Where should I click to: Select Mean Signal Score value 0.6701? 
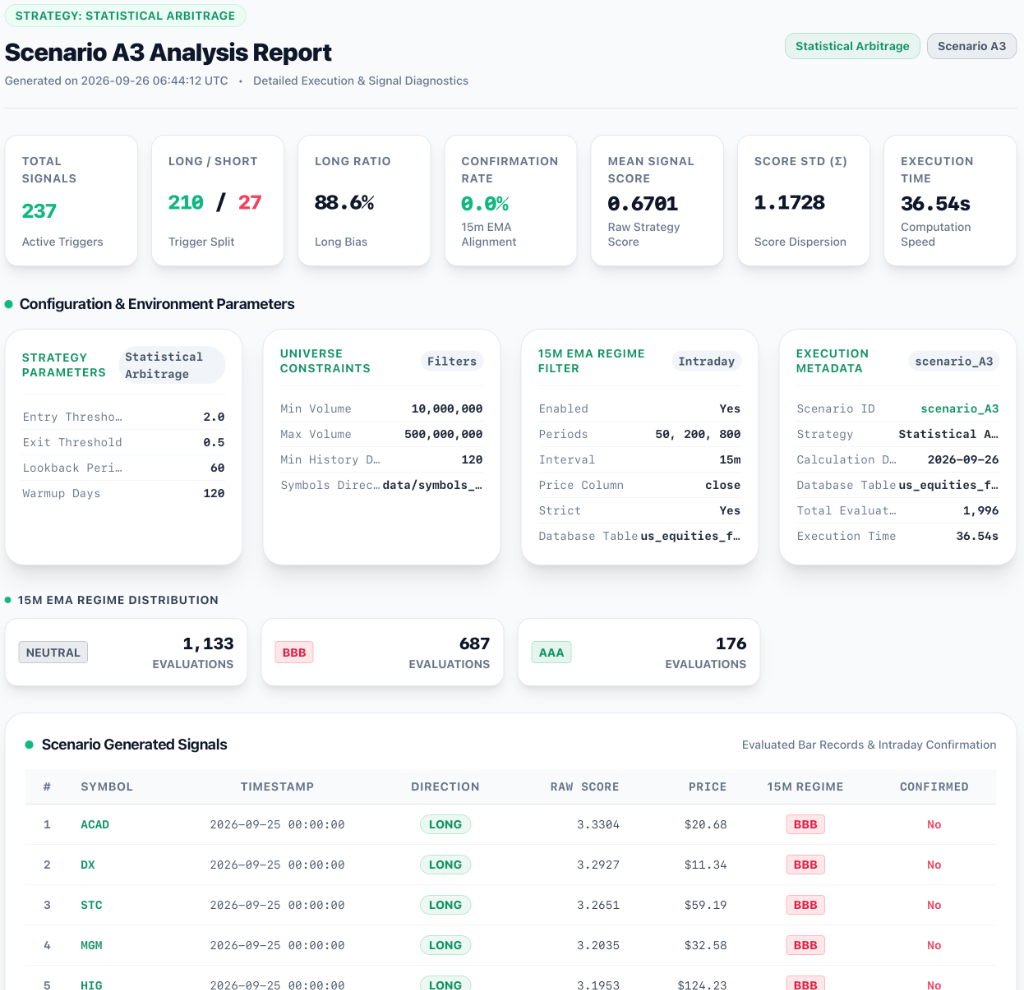coord(643,204)
